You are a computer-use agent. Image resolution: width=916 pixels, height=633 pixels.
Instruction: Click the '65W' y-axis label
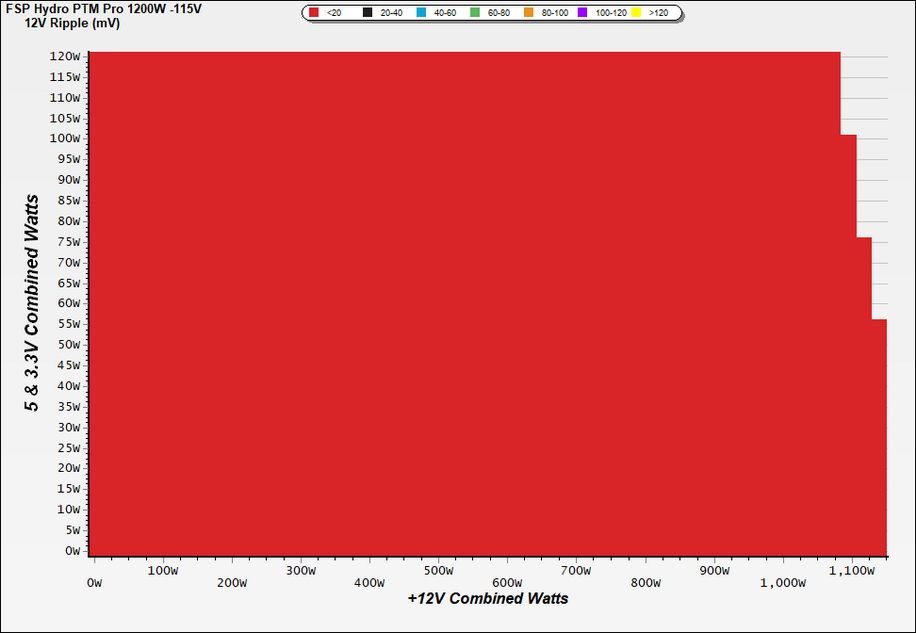coord(68,284)
